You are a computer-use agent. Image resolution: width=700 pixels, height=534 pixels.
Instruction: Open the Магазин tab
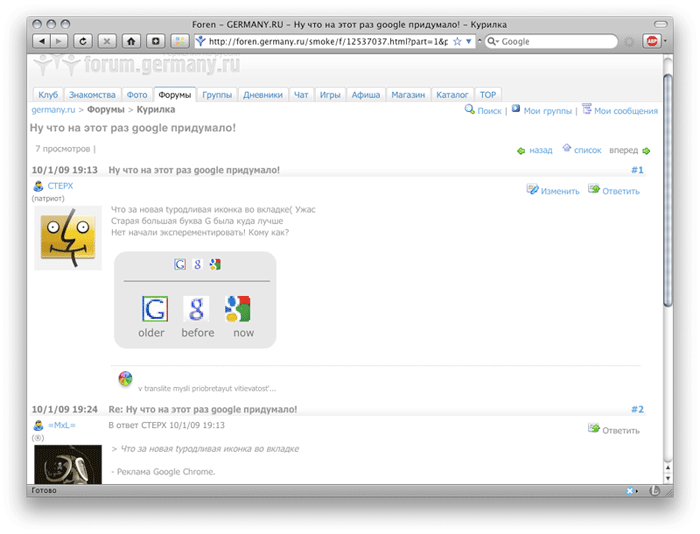pyautogui.click(x=409, y=95)
